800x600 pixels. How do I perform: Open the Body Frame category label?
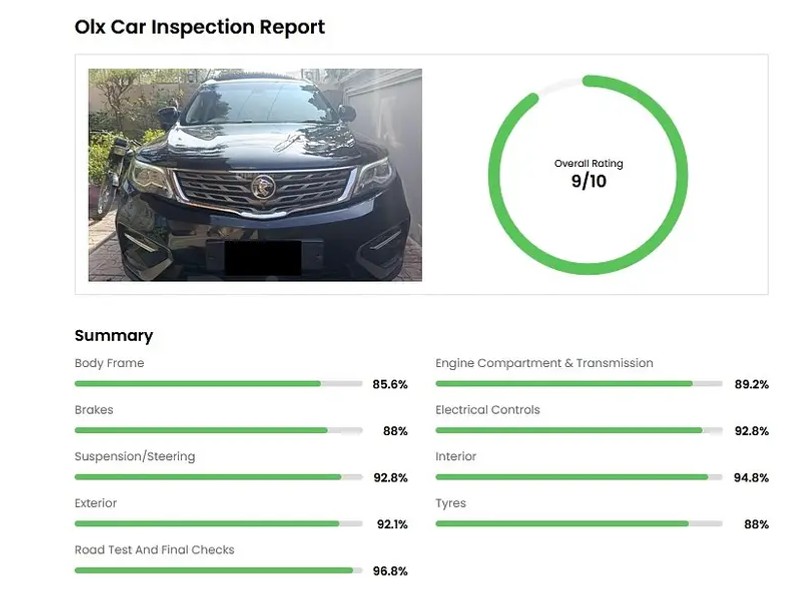[x=109, y=363]
